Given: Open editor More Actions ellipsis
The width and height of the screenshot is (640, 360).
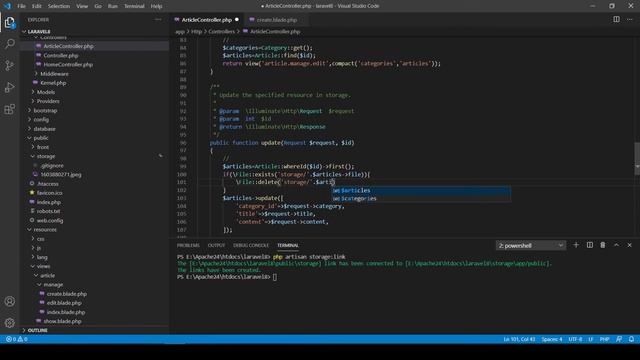Looking at the screenshot, I should (x=630, y=19).
